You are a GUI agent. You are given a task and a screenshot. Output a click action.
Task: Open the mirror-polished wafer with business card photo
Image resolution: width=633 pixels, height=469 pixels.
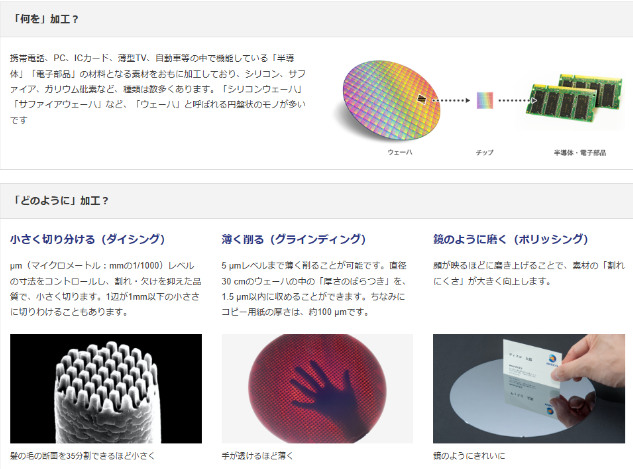[528, 388]
